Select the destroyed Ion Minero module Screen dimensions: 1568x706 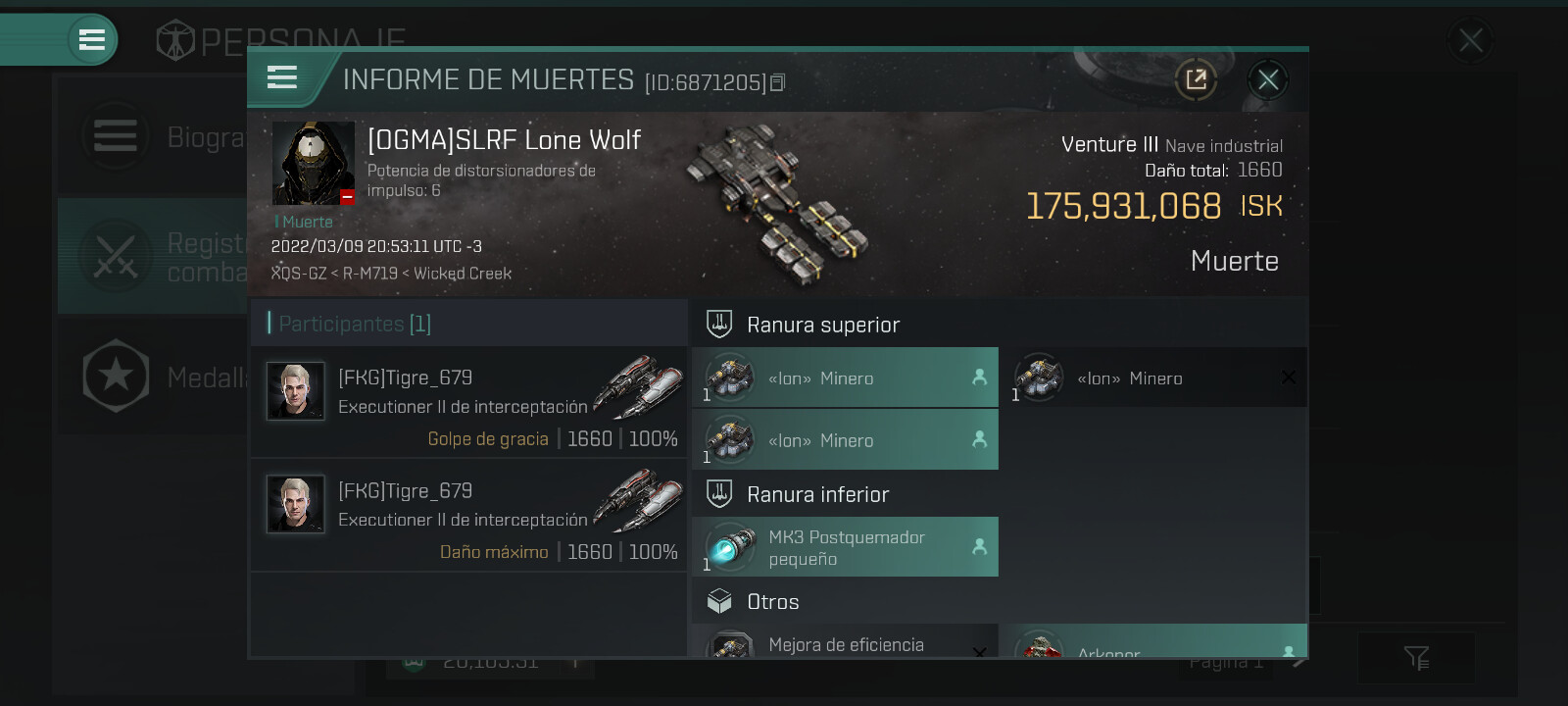pyautogui.click(x=1153, y=378)
